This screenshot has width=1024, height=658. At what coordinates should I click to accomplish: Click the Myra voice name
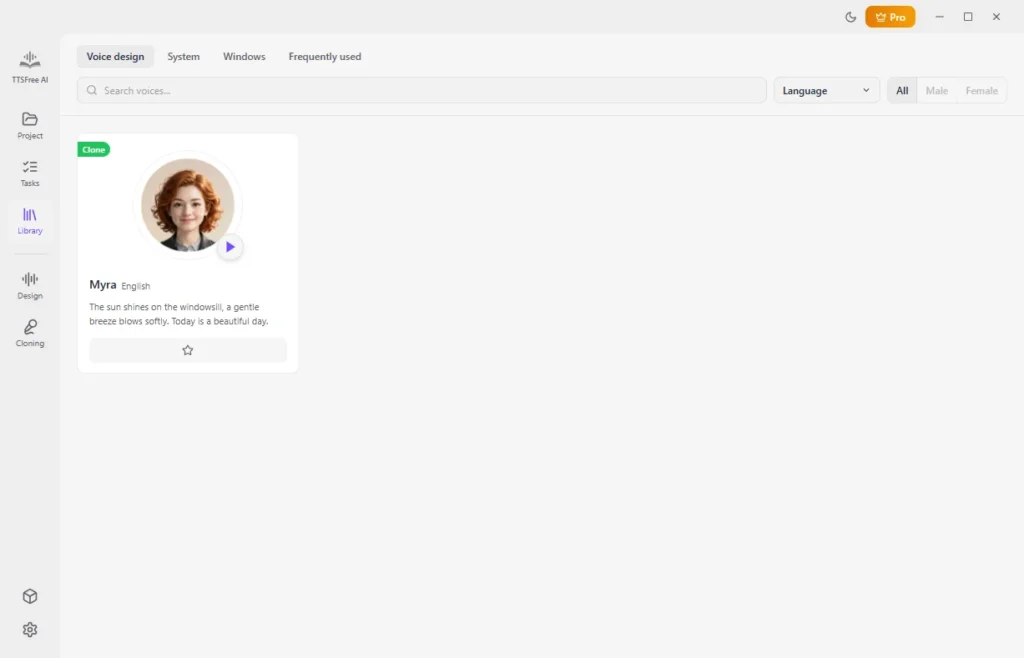[103, 285]
